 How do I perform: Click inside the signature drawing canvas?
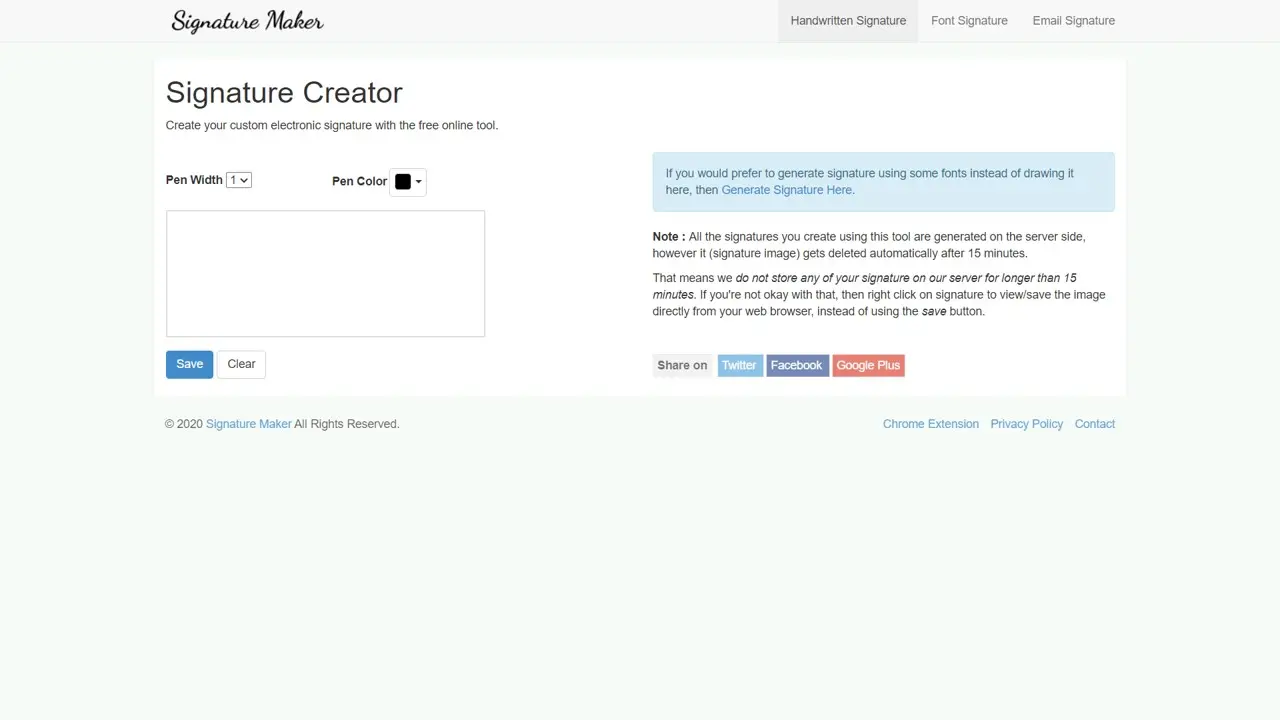pyautogui.click(x=325, y=273)
